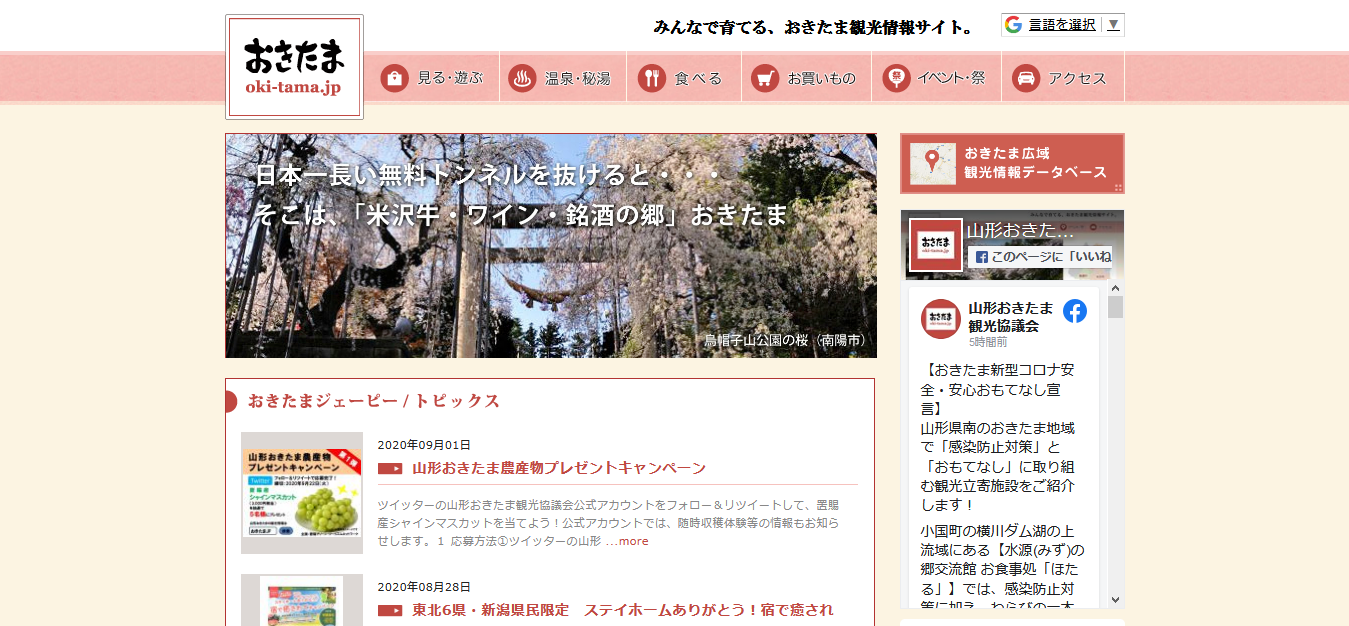
Task: Click the このページに「いいね」 button
Action: (x=1040, y=257)
